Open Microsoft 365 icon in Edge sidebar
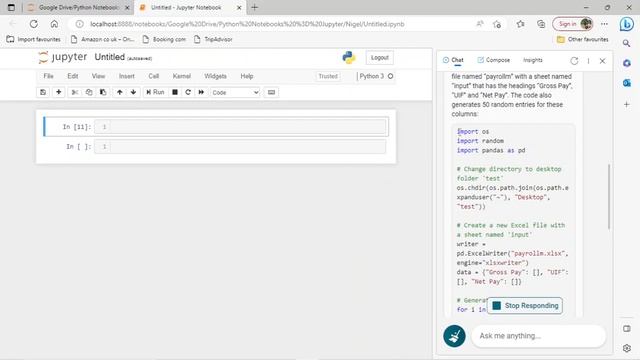The image size is (640, 360). 627,63
